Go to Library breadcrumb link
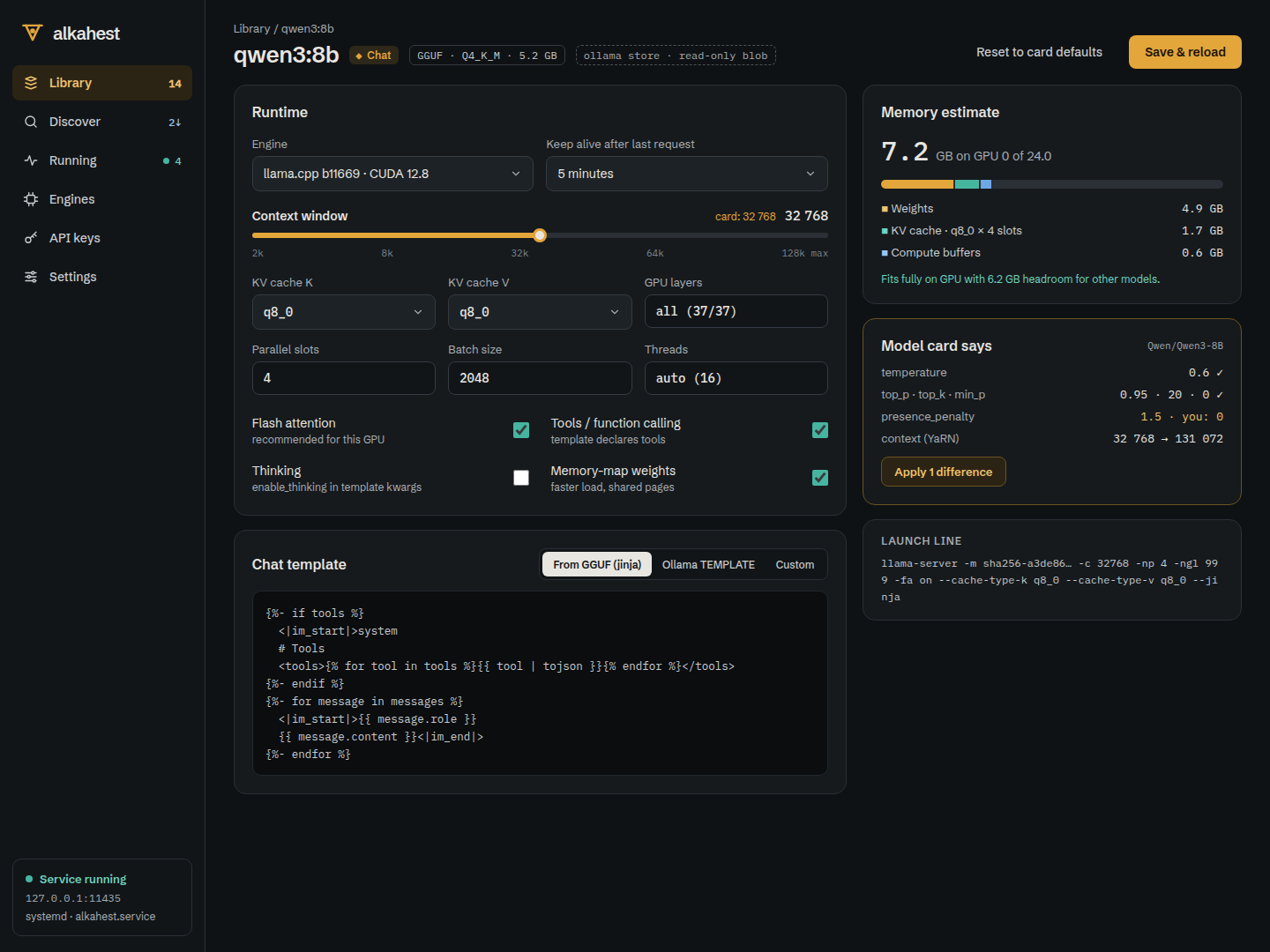 pos(251,29)
